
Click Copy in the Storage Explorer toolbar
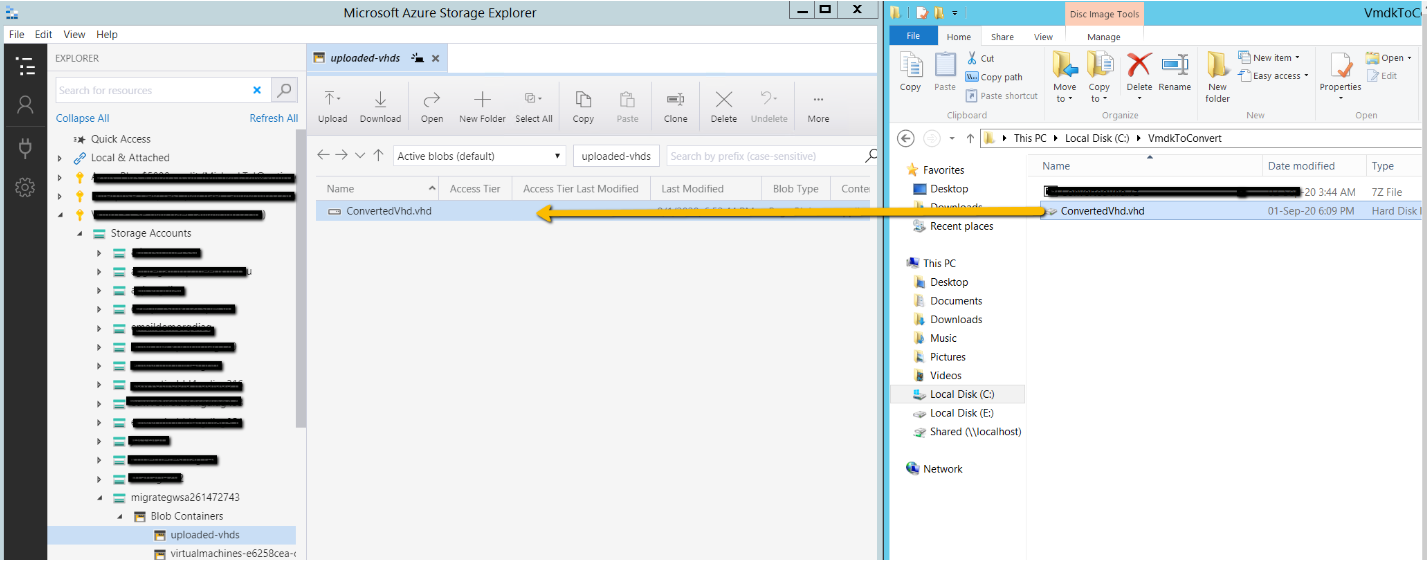click(583, 106)
